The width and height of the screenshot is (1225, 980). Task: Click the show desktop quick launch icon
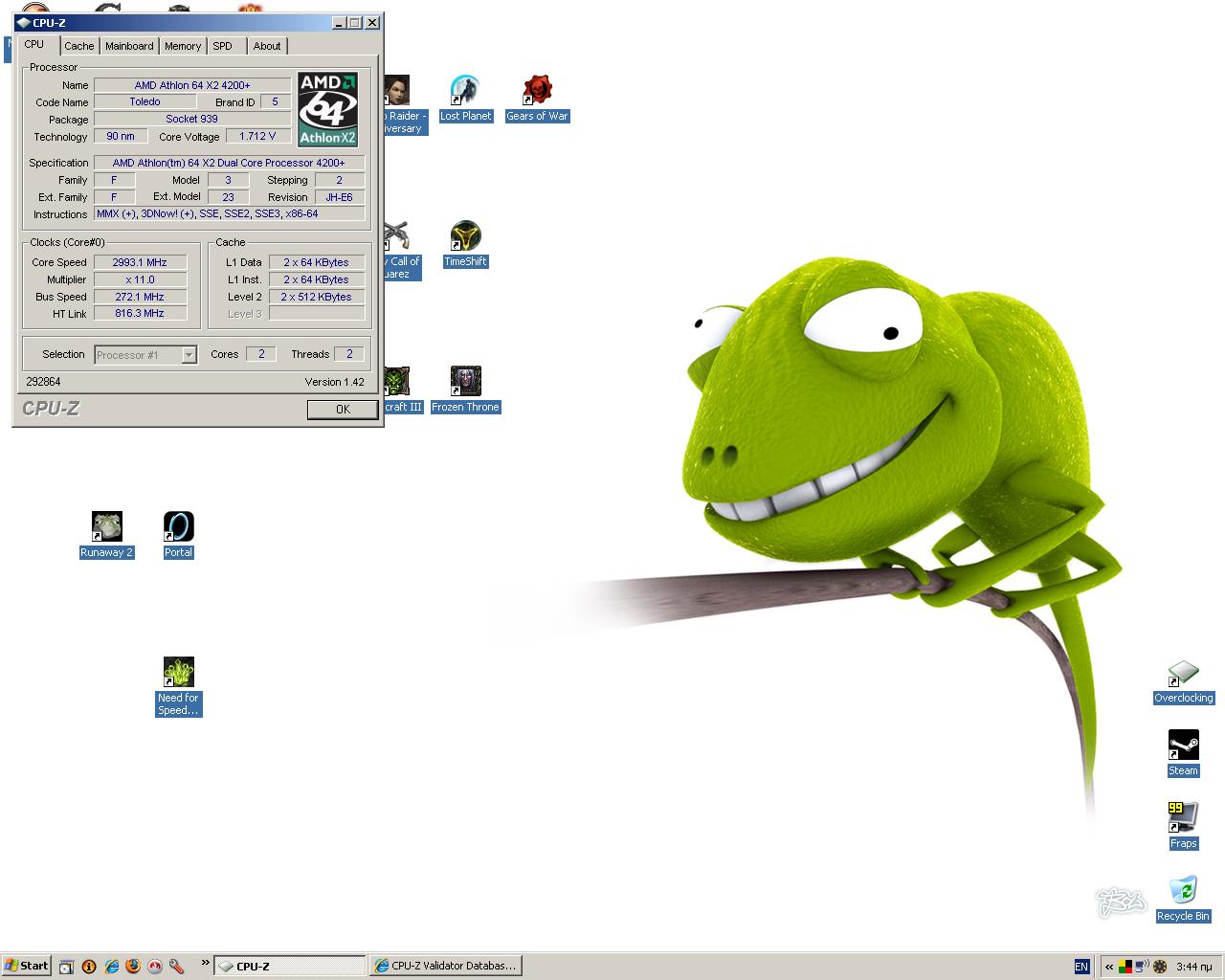point(66,967)
